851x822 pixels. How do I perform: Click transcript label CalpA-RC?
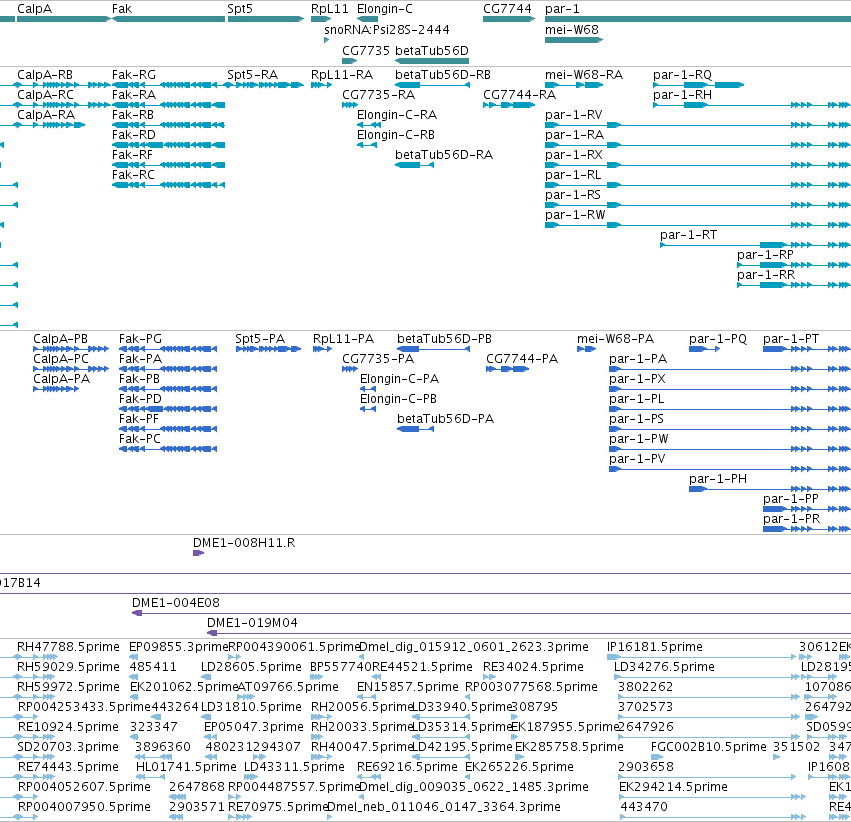45,94
